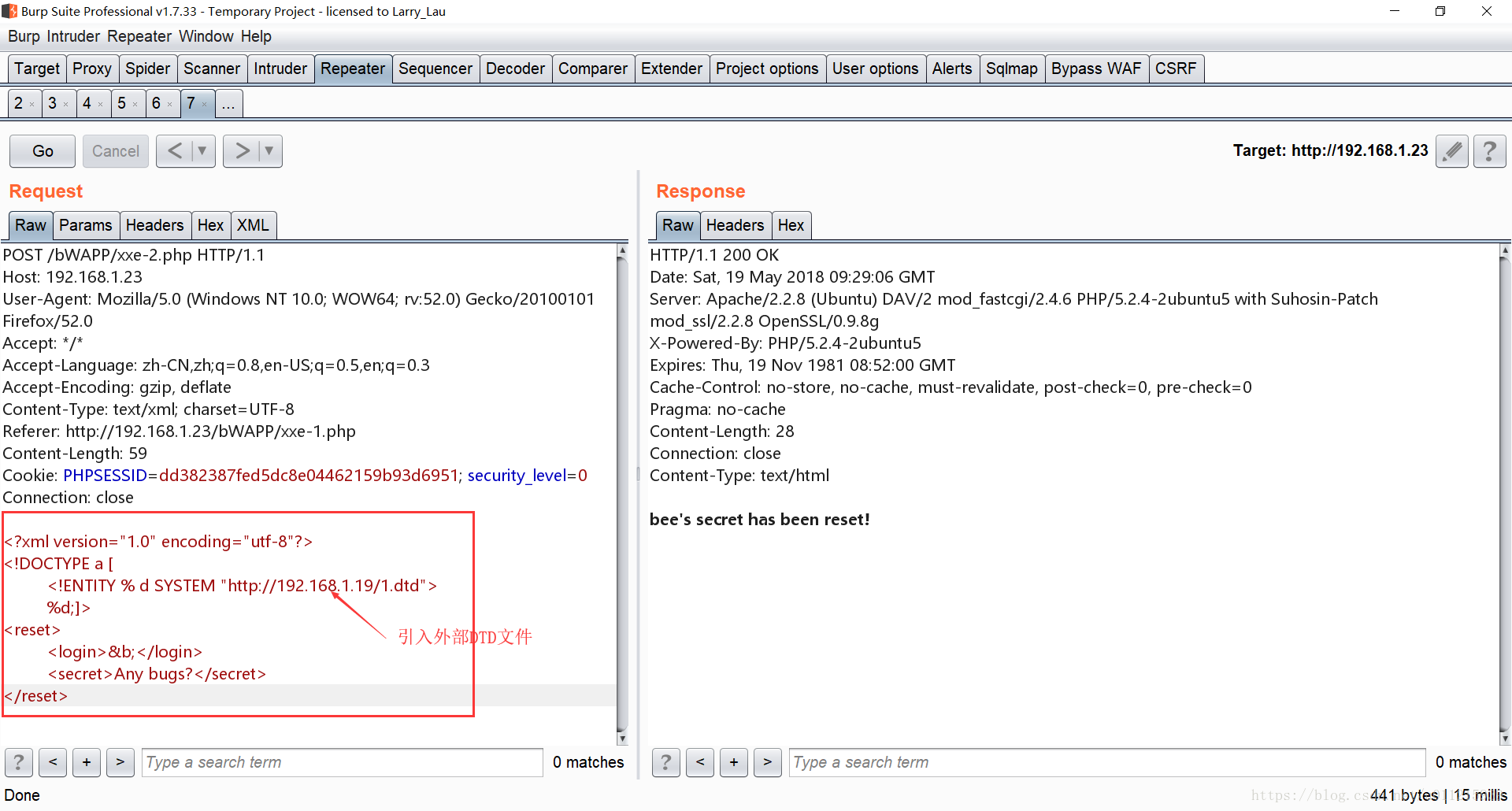Click the Burp Suite title bar icon
1512x811 pixels.
click(x=9, y=11)
